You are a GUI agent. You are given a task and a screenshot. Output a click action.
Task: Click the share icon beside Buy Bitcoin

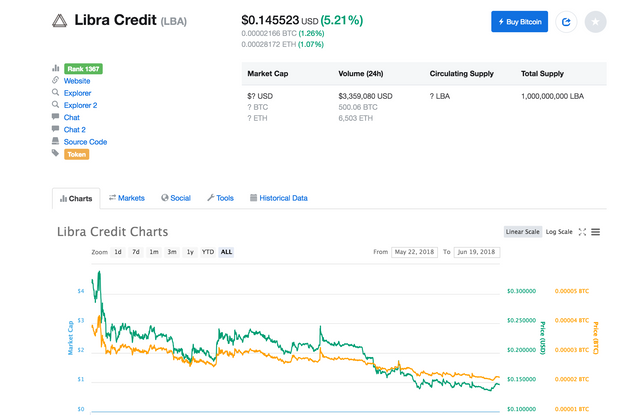(x=567, y=21)
